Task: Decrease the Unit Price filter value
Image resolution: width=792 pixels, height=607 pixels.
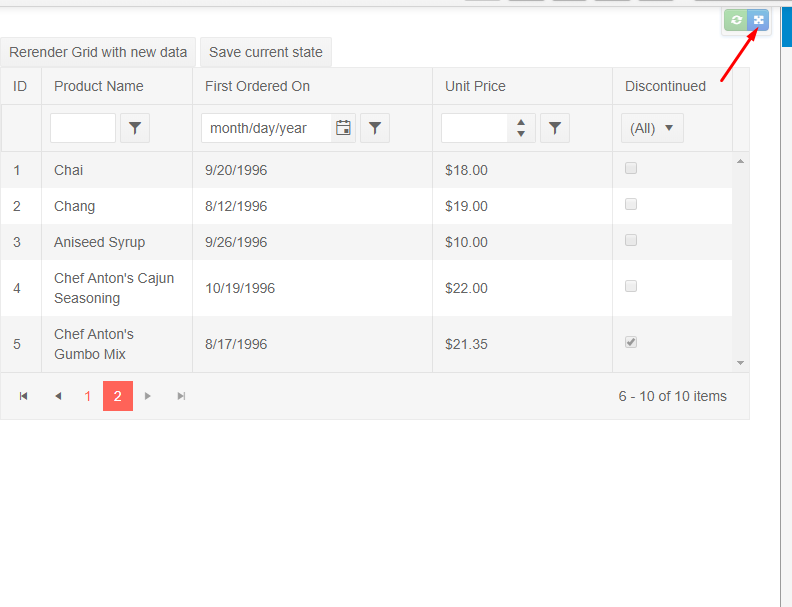Action: (x=521, y=134)
